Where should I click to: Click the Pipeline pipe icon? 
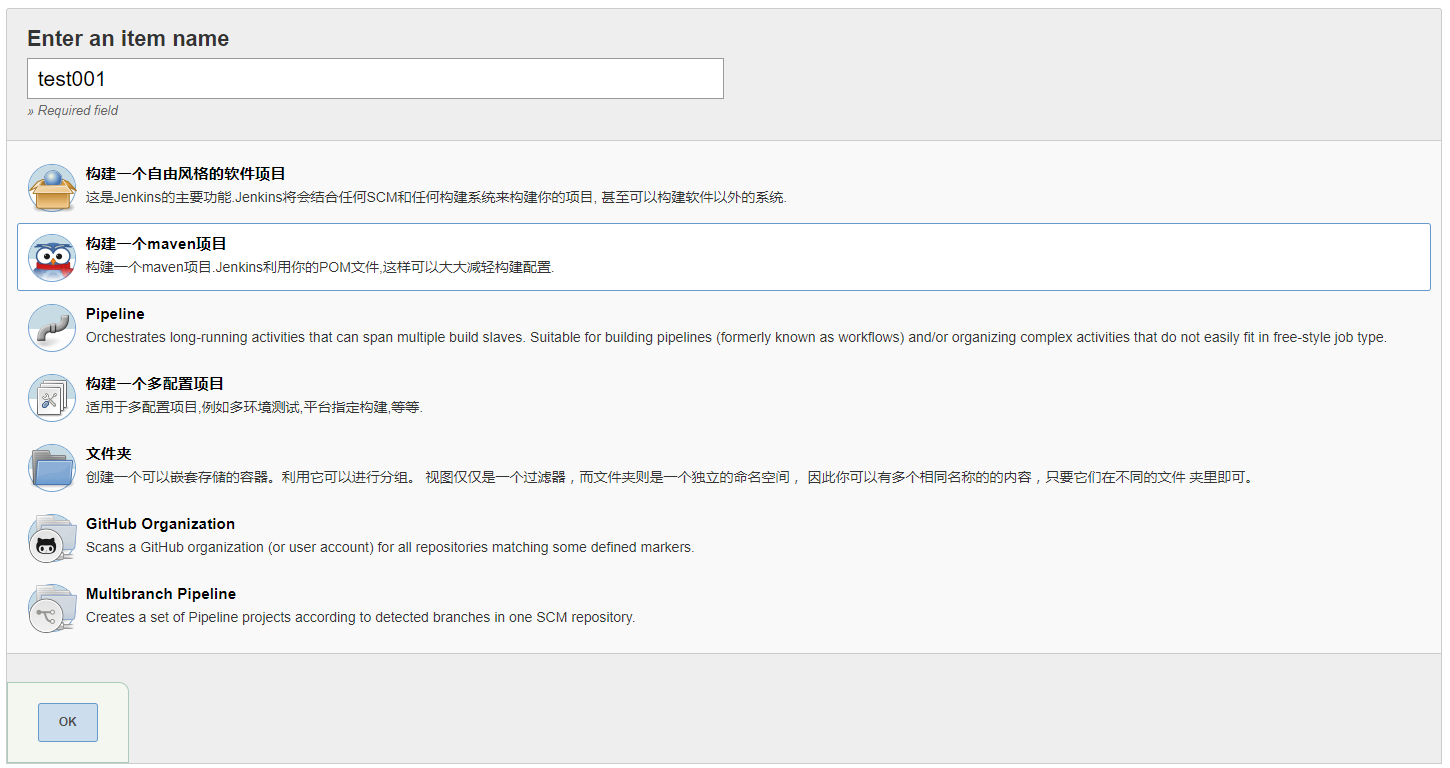point(52,328)
